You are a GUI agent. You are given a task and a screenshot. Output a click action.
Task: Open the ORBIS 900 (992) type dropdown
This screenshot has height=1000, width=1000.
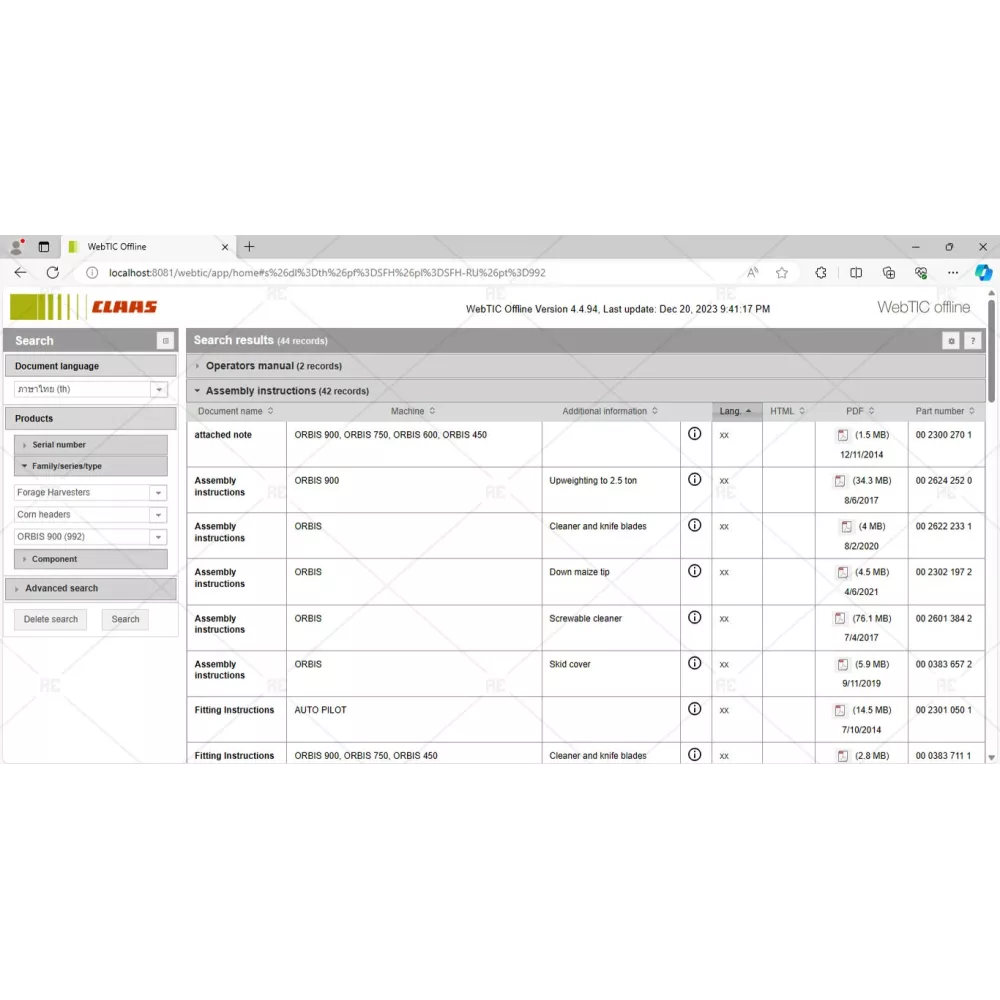coord(158,537)
